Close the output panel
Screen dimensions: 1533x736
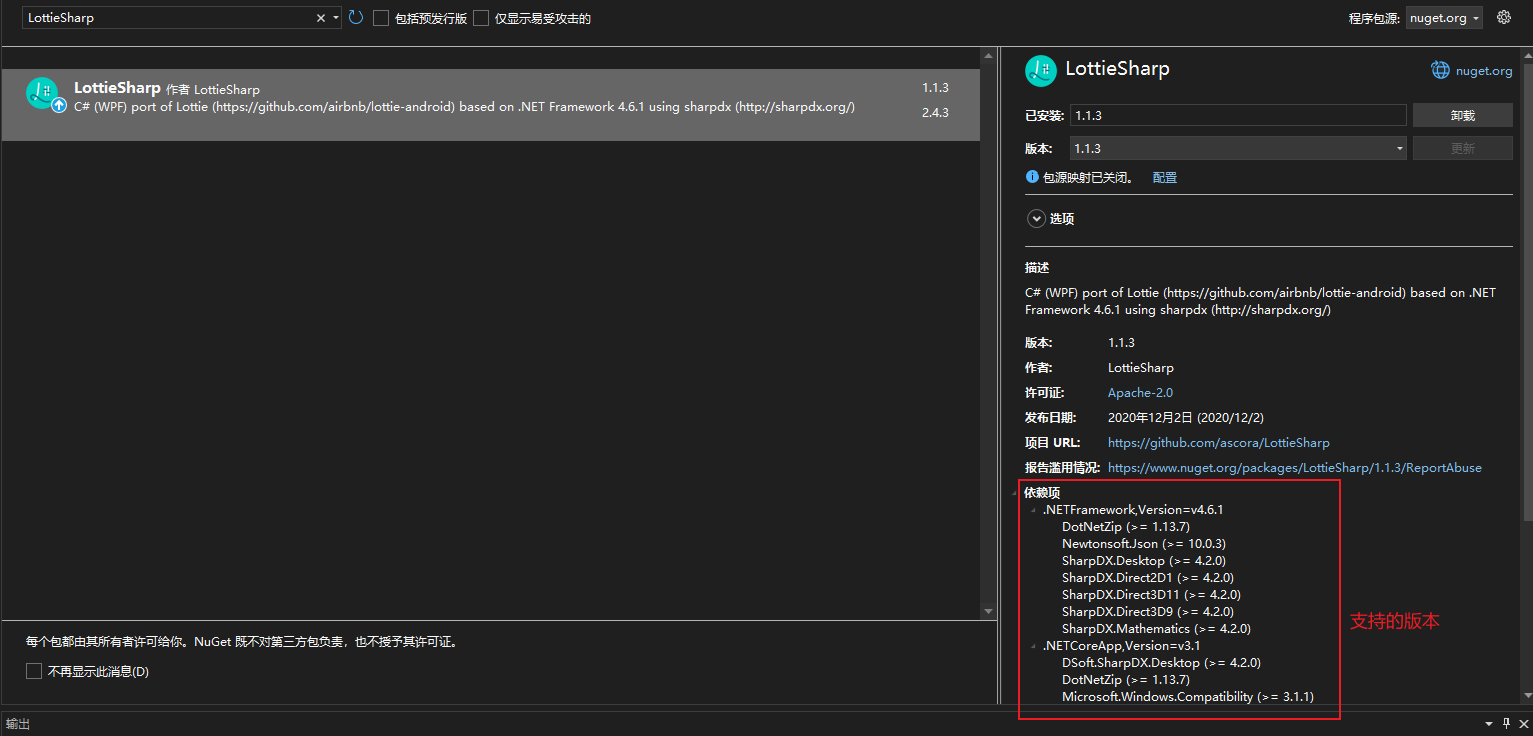pyautogui.click(x=1523, y=723)
